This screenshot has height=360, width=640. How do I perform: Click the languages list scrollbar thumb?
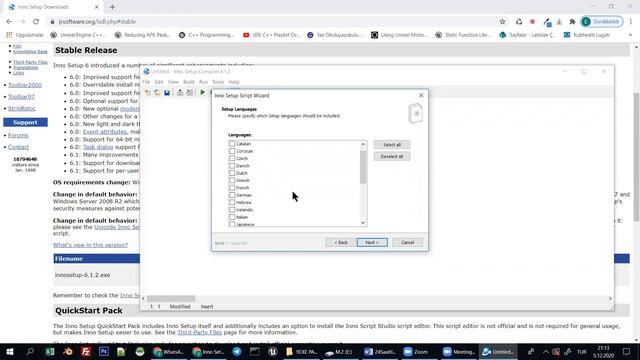click(x=363, y=167)
